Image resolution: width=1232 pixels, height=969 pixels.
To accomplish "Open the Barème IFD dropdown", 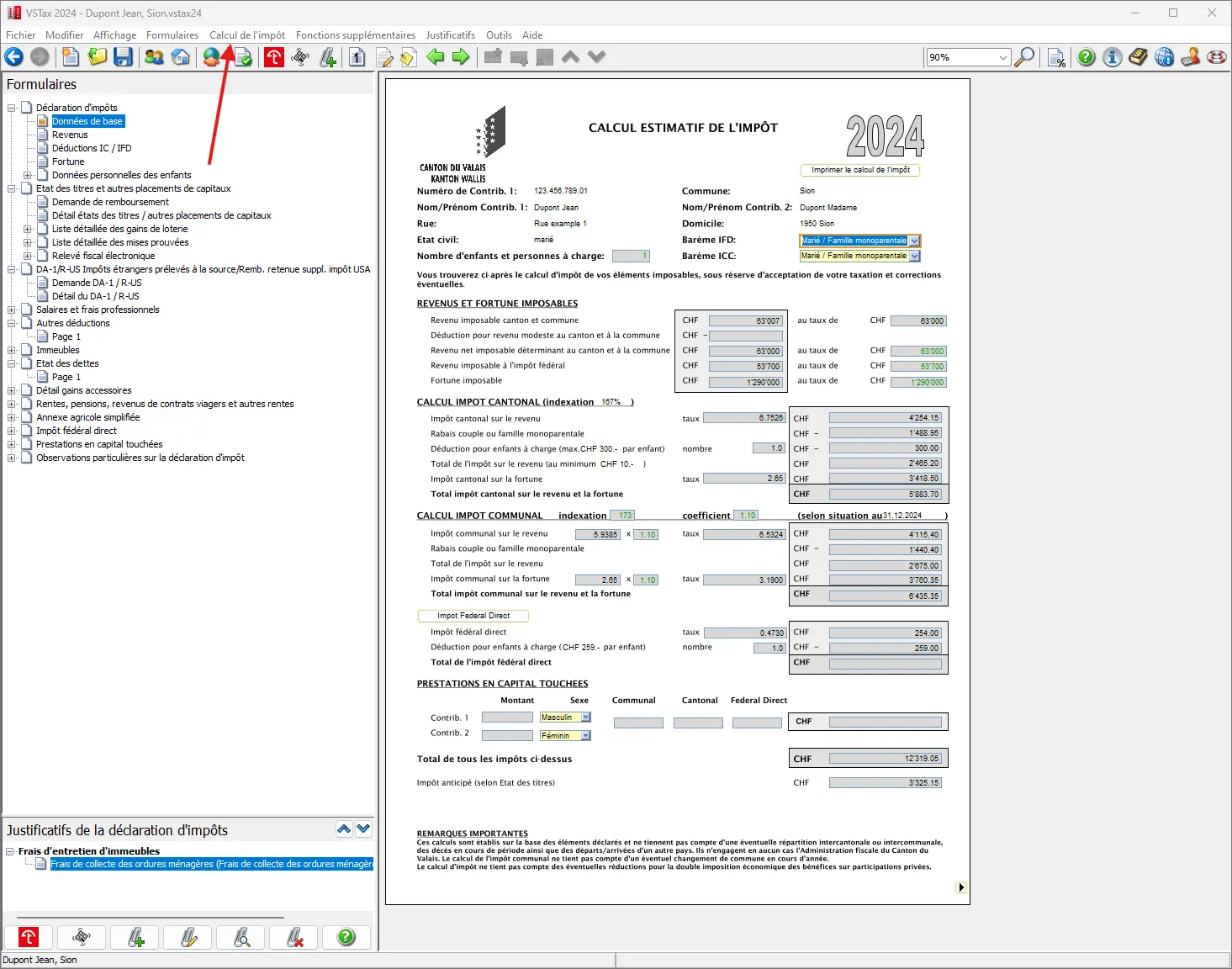I will click(914, 241).
